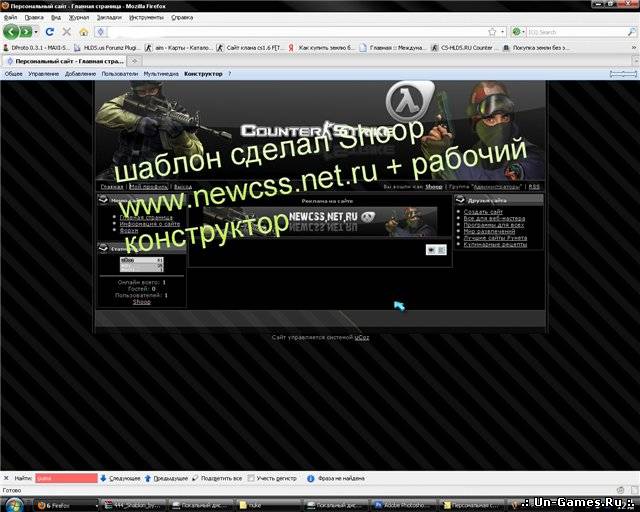Switch to Adobe Photoshop taskbar button
This screenshot has width=640, height=512.
click(403, 505)
